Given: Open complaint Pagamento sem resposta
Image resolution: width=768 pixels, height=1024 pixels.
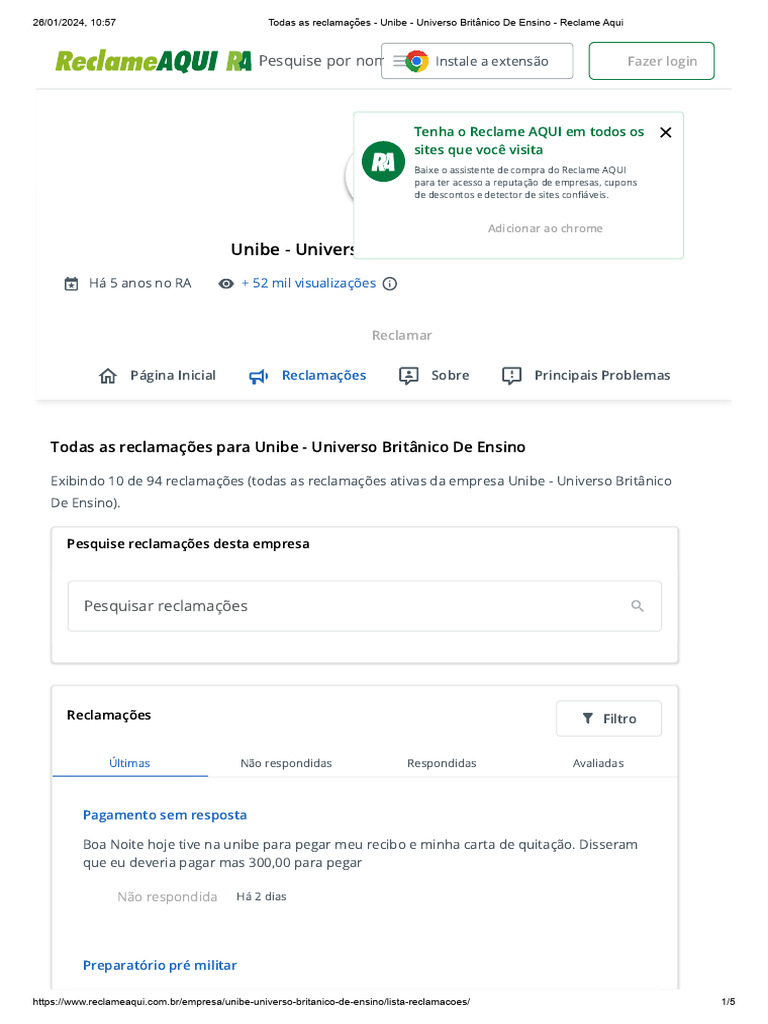Looking at the screenshot, I should click(x=165, y=815).
